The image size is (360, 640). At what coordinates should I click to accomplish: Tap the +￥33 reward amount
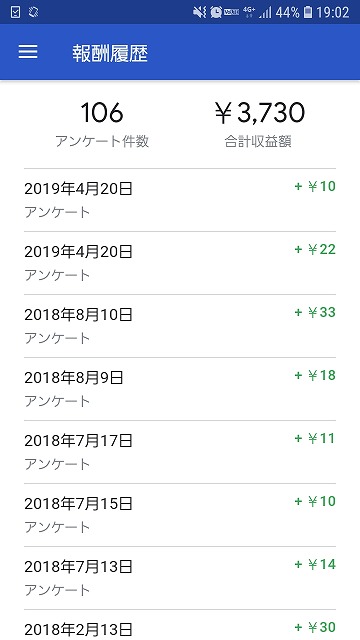point(315,312)
